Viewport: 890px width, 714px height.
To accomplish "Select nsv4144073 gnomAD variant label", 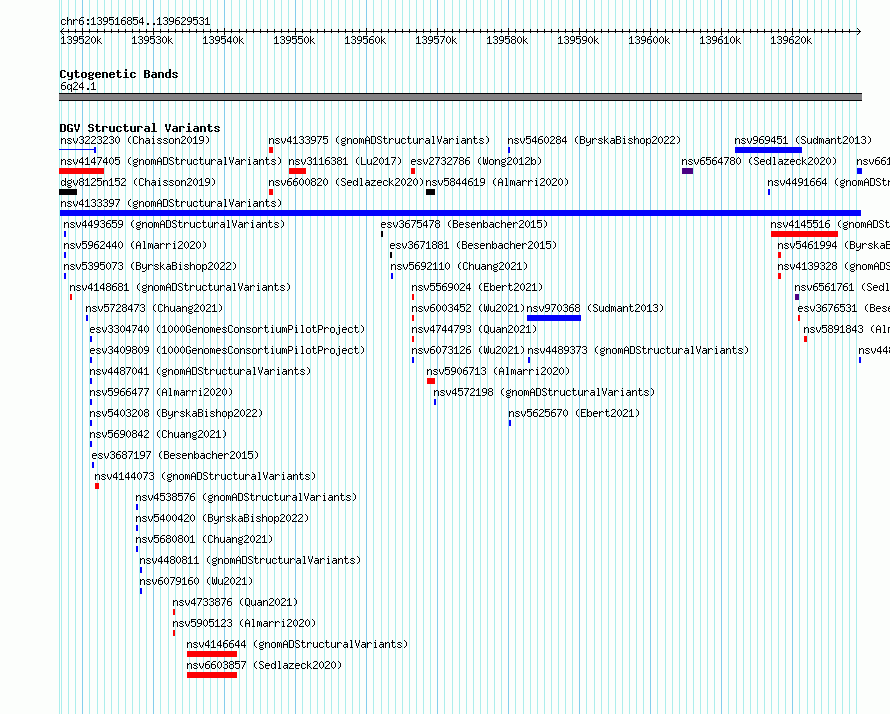I will 205,476.
